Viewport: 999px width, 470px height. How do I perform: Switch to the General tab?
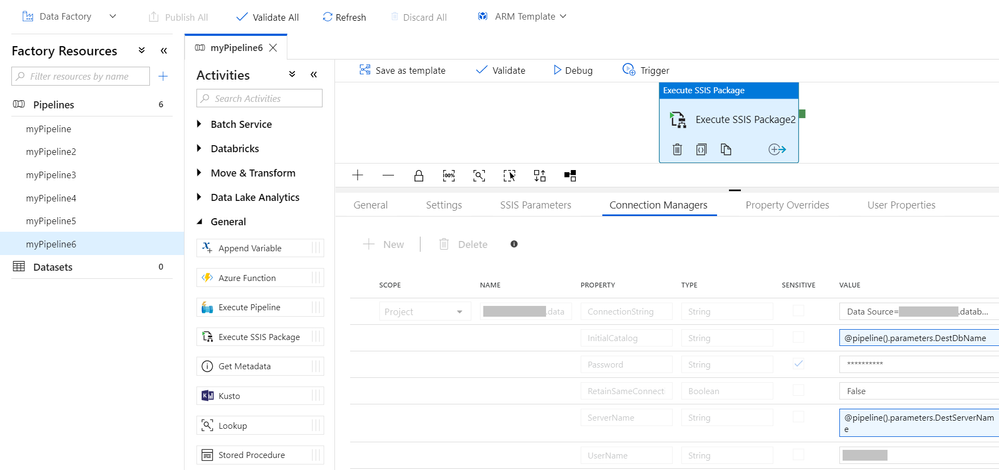pos(370,205)
